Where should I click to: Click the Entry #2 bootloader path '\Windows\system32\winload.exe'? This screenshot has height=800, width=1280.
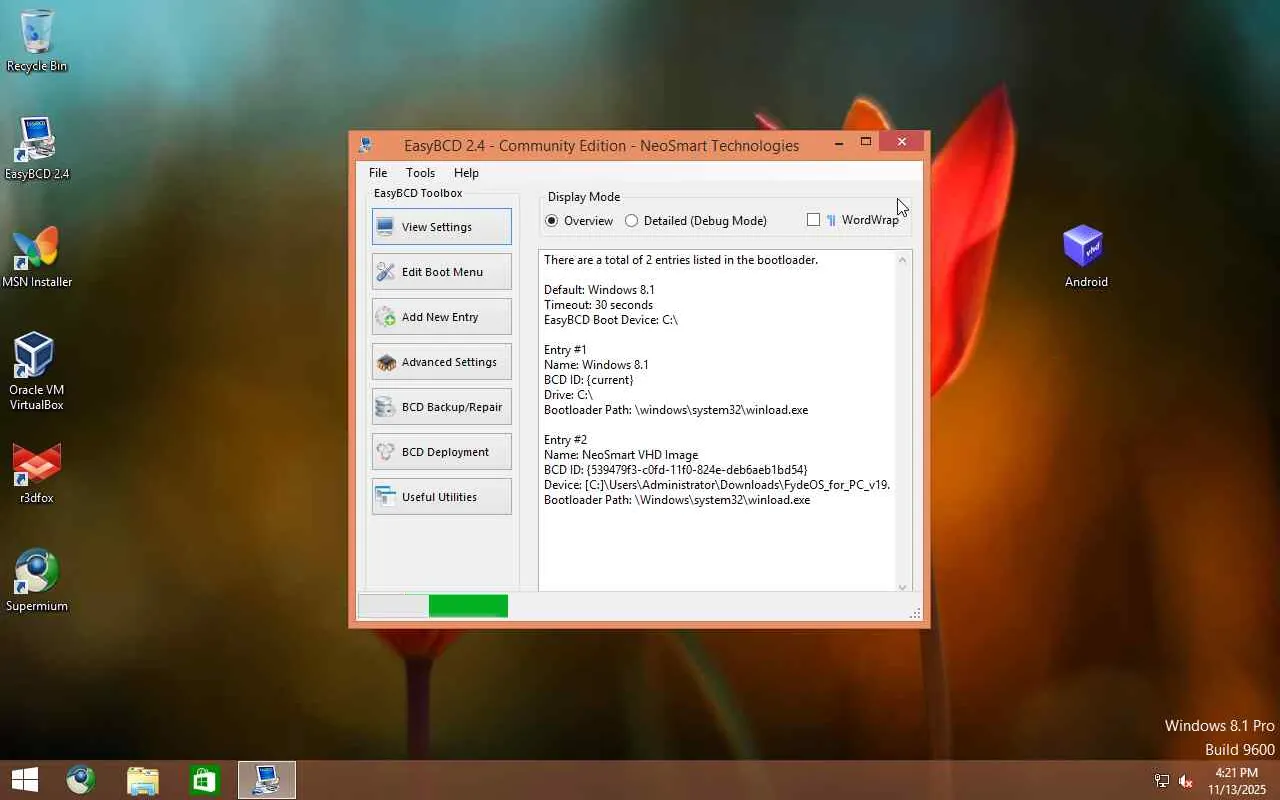(722, 500)
